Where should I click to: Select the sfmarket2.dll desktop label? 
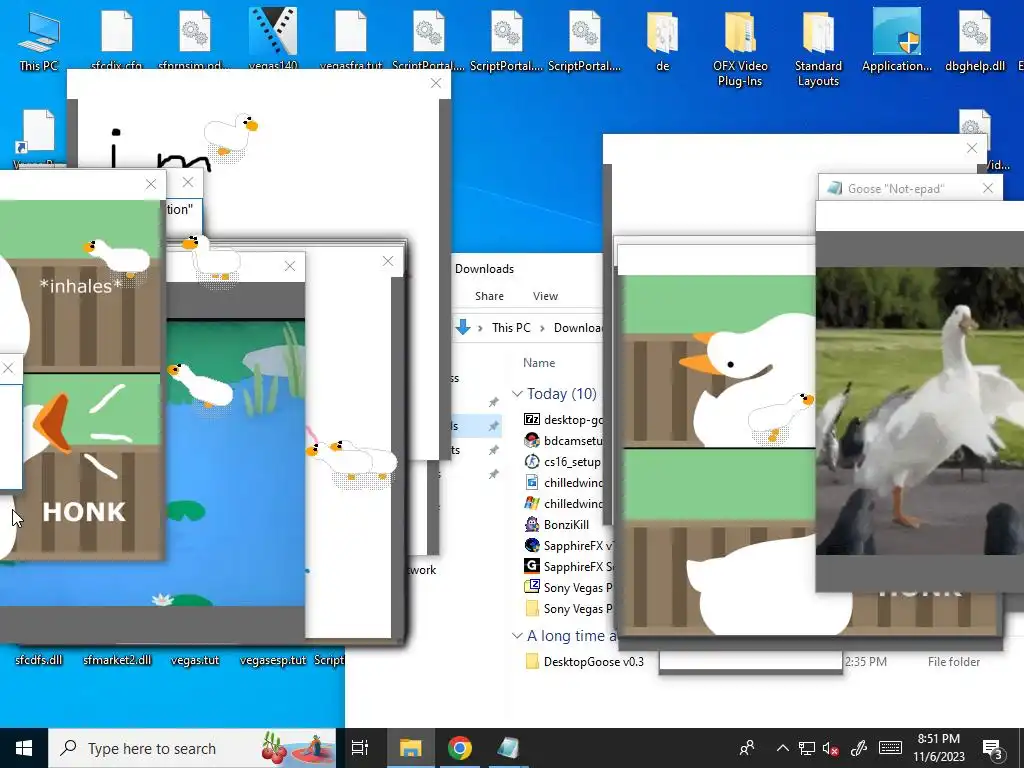[x=117, y=660]
